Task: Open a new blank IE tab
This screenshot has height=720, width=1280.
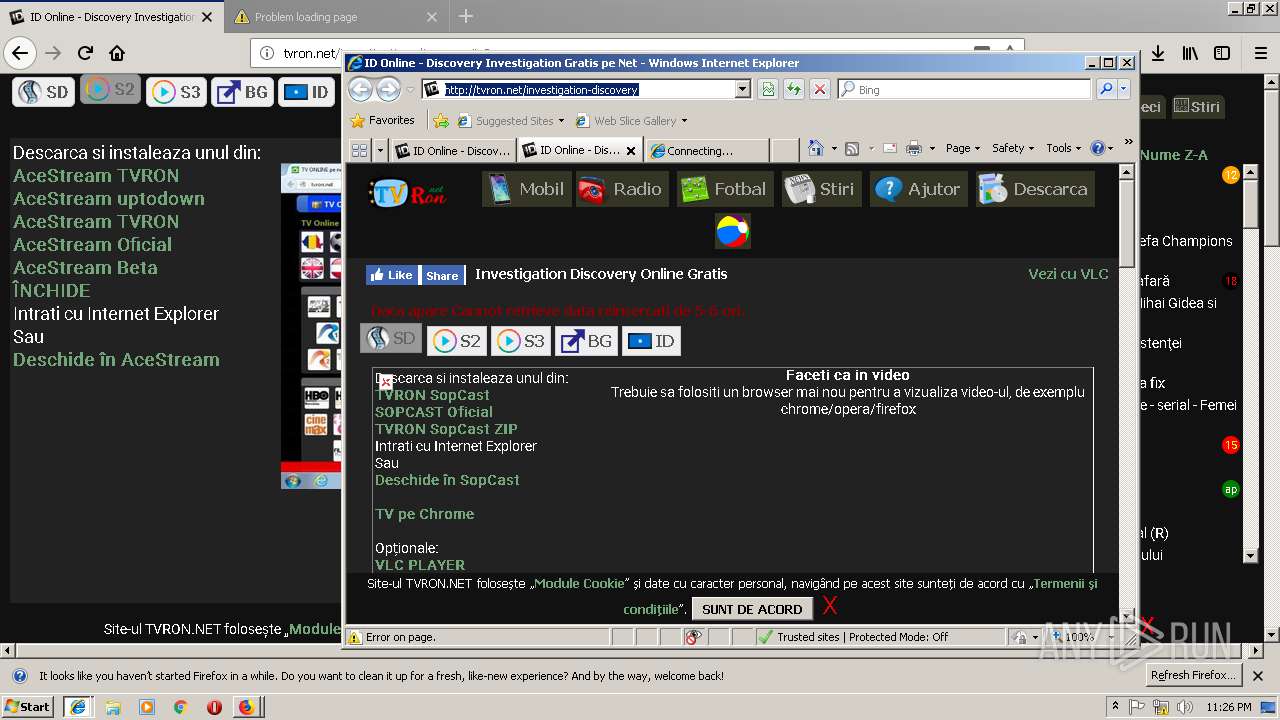Action: (x=785, y=151)
